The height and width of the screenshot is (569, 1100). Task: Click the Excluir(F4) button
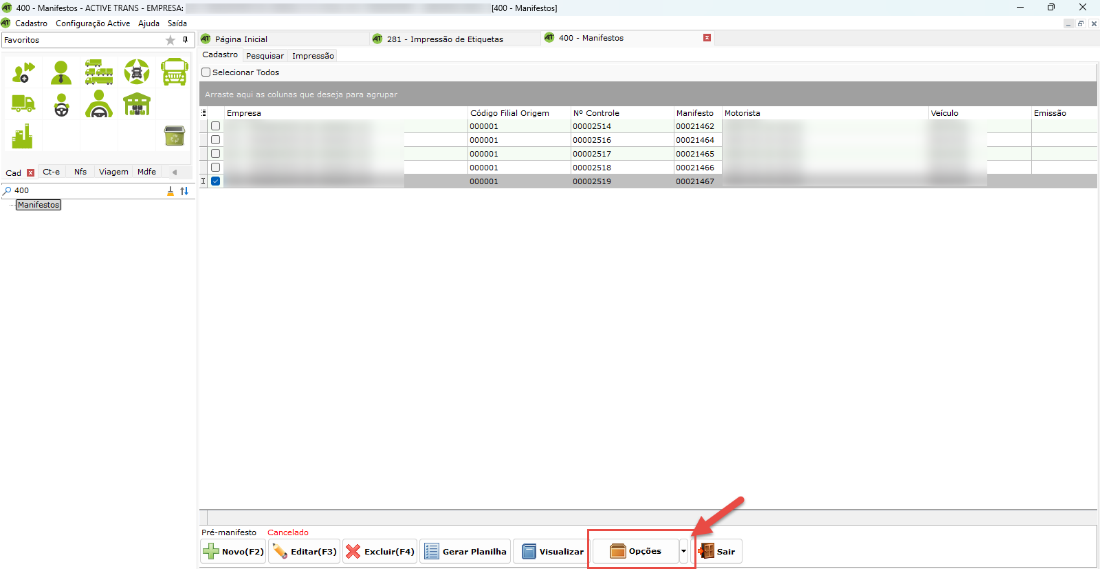pyautogui.click(x=380, y=551)
